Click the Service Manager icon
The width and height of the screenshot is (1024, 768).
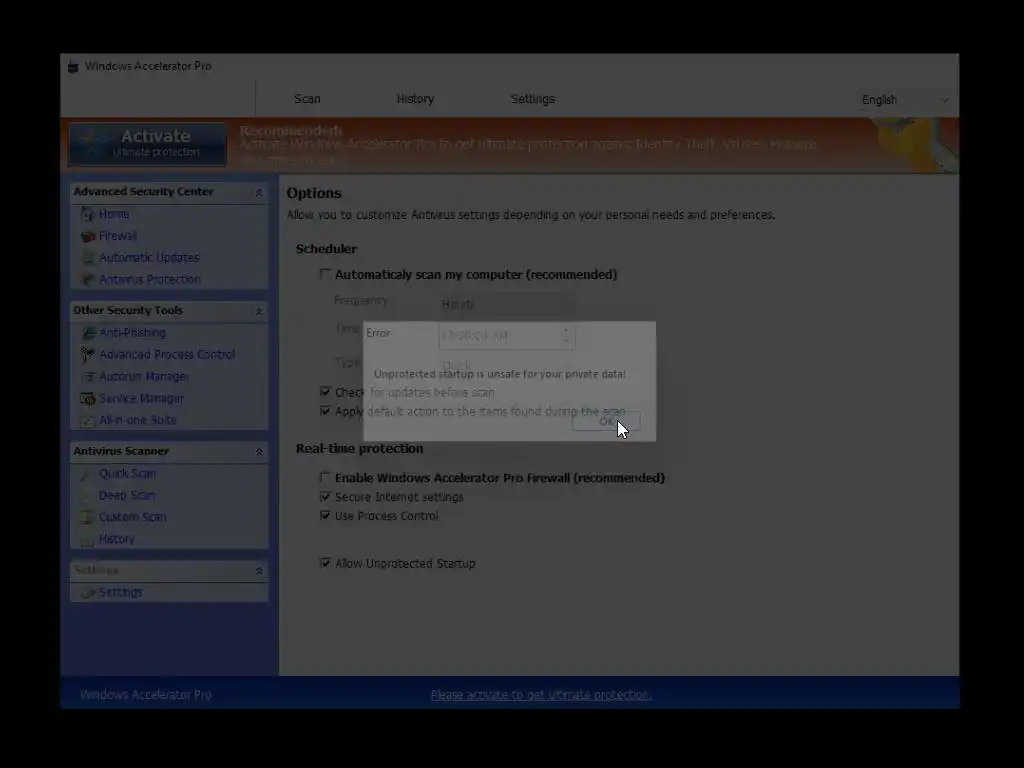pyautogui.click(x=88, y=398)
